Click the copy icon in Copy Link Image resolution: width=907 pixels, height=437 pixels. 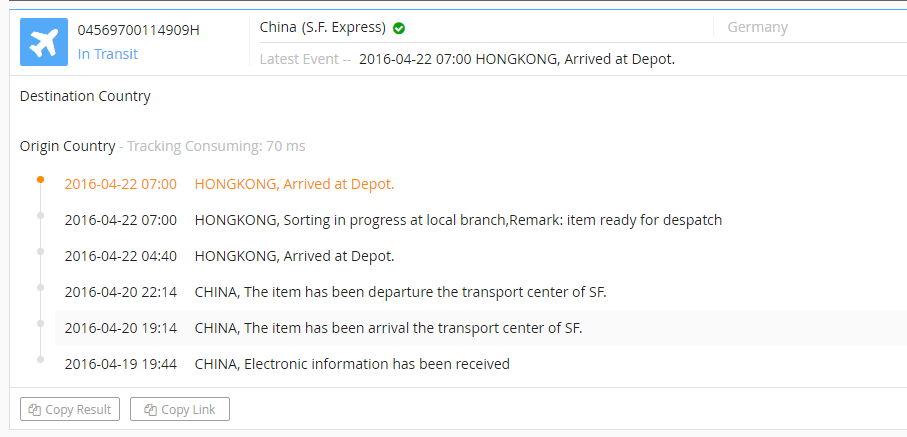(x=151, y=410)
